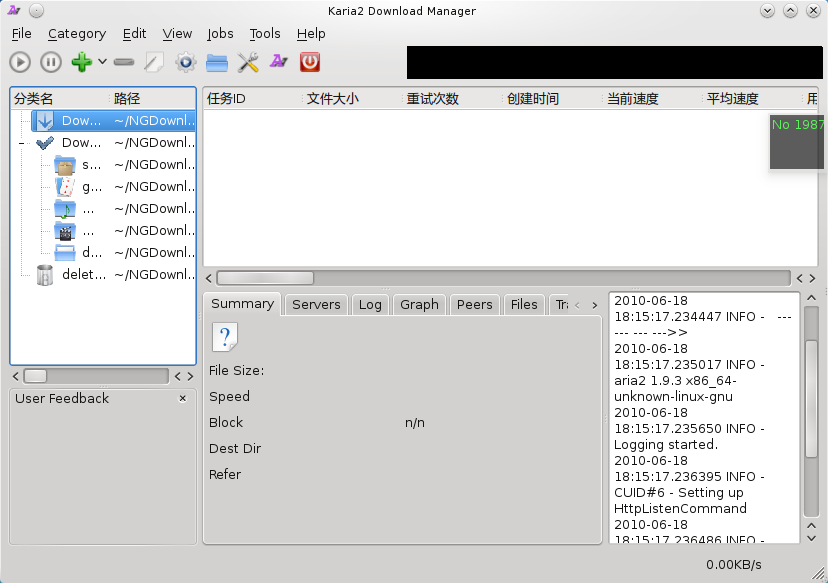Click the 路径 column header

[153, 99]
